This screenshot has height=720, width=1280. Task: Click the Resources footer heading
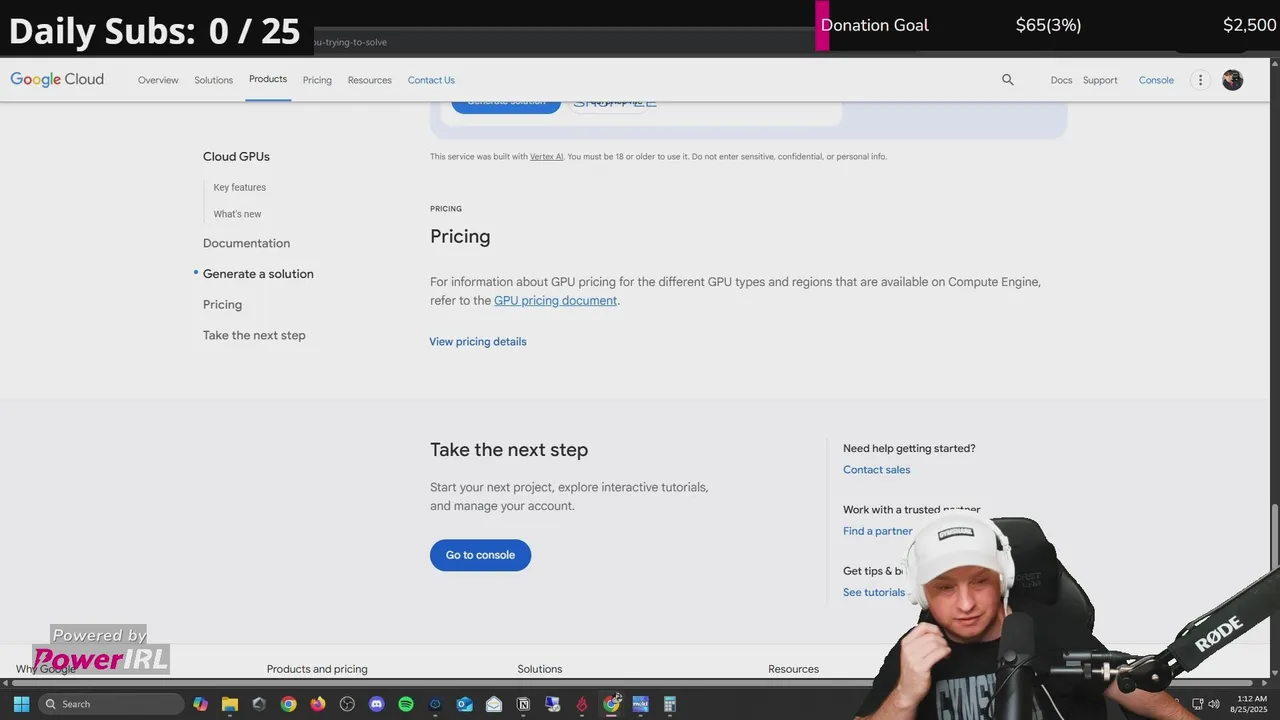[x=793, y=669]
